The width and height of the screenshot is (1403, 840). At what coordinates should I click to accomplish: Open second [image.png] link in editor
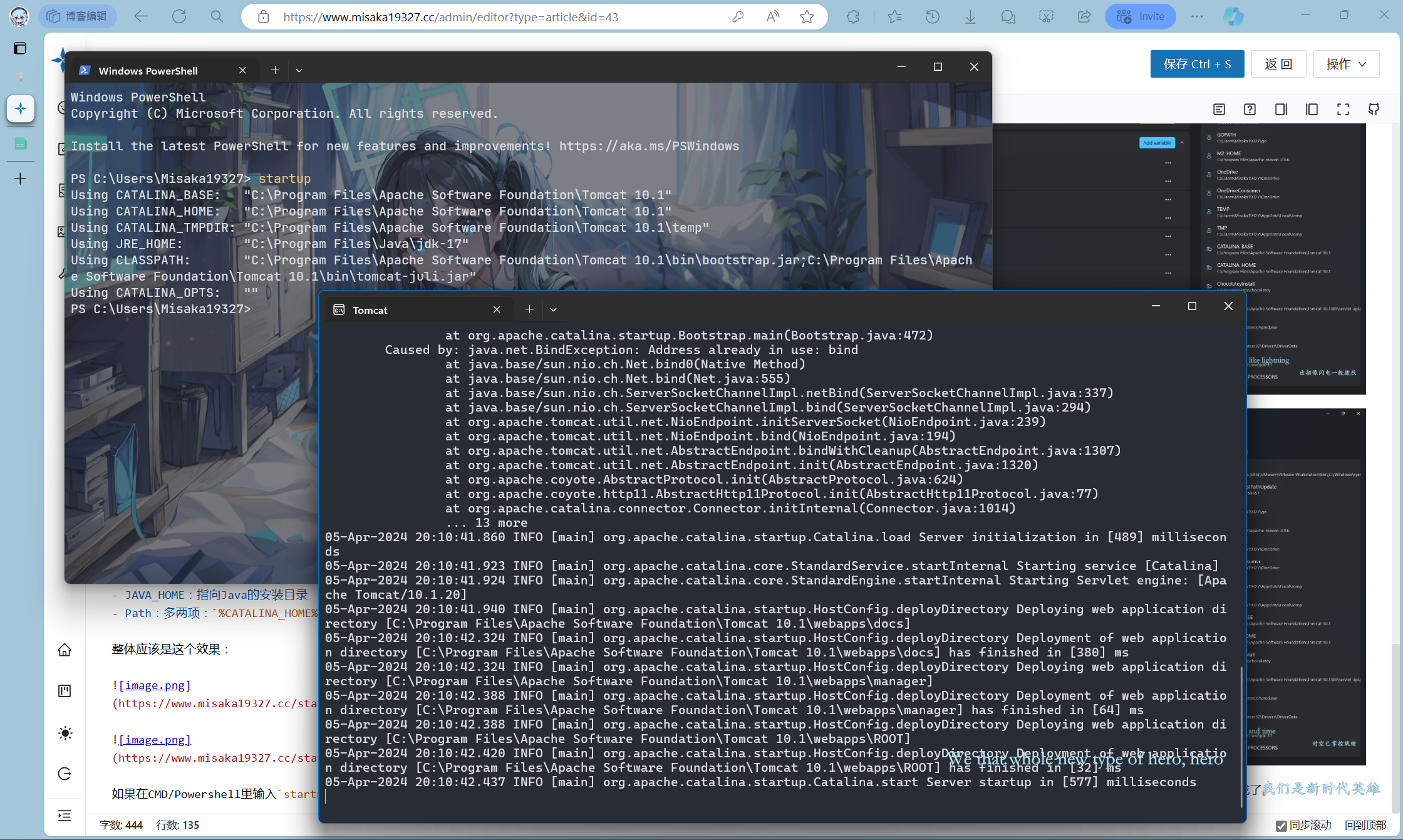[x=155, y=740]
